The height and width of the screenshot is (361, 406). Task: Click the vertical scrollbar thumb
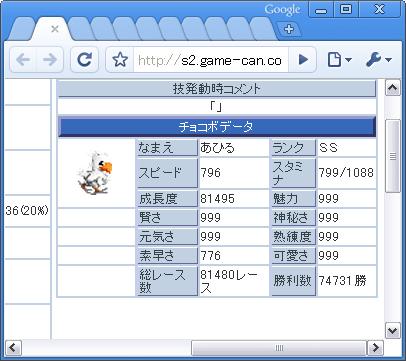click(x=393, y=156)
